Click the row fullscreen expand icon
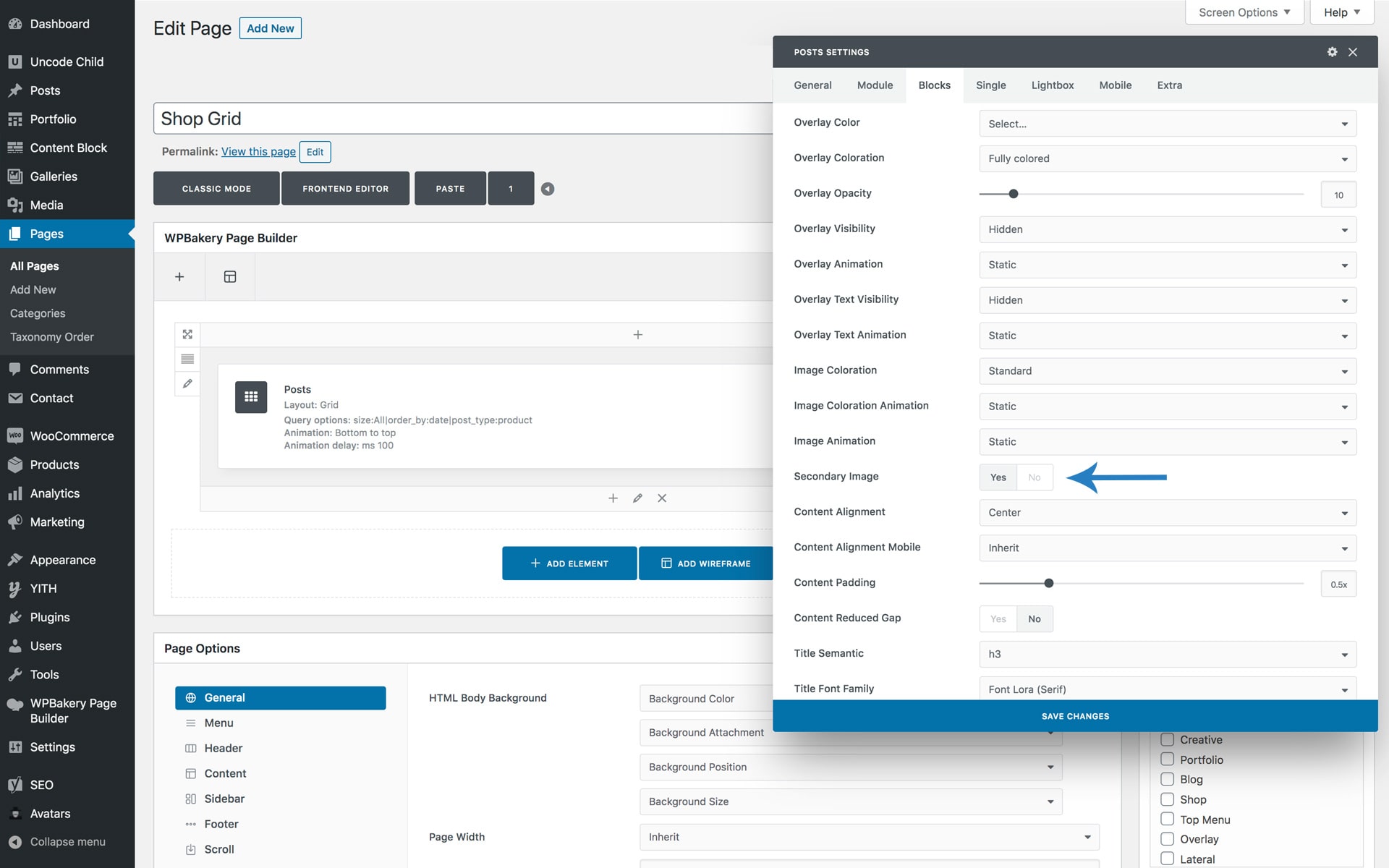The height and width of the screenshot is (868, 1389). 187,334
